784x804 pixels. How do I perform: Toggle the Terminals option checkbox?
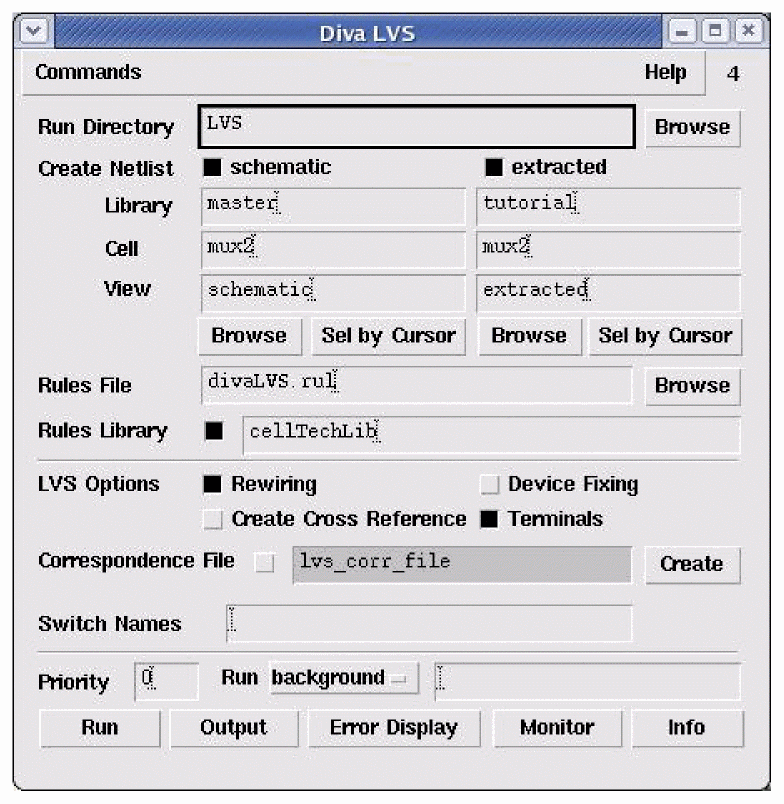[x=489, y=519]
